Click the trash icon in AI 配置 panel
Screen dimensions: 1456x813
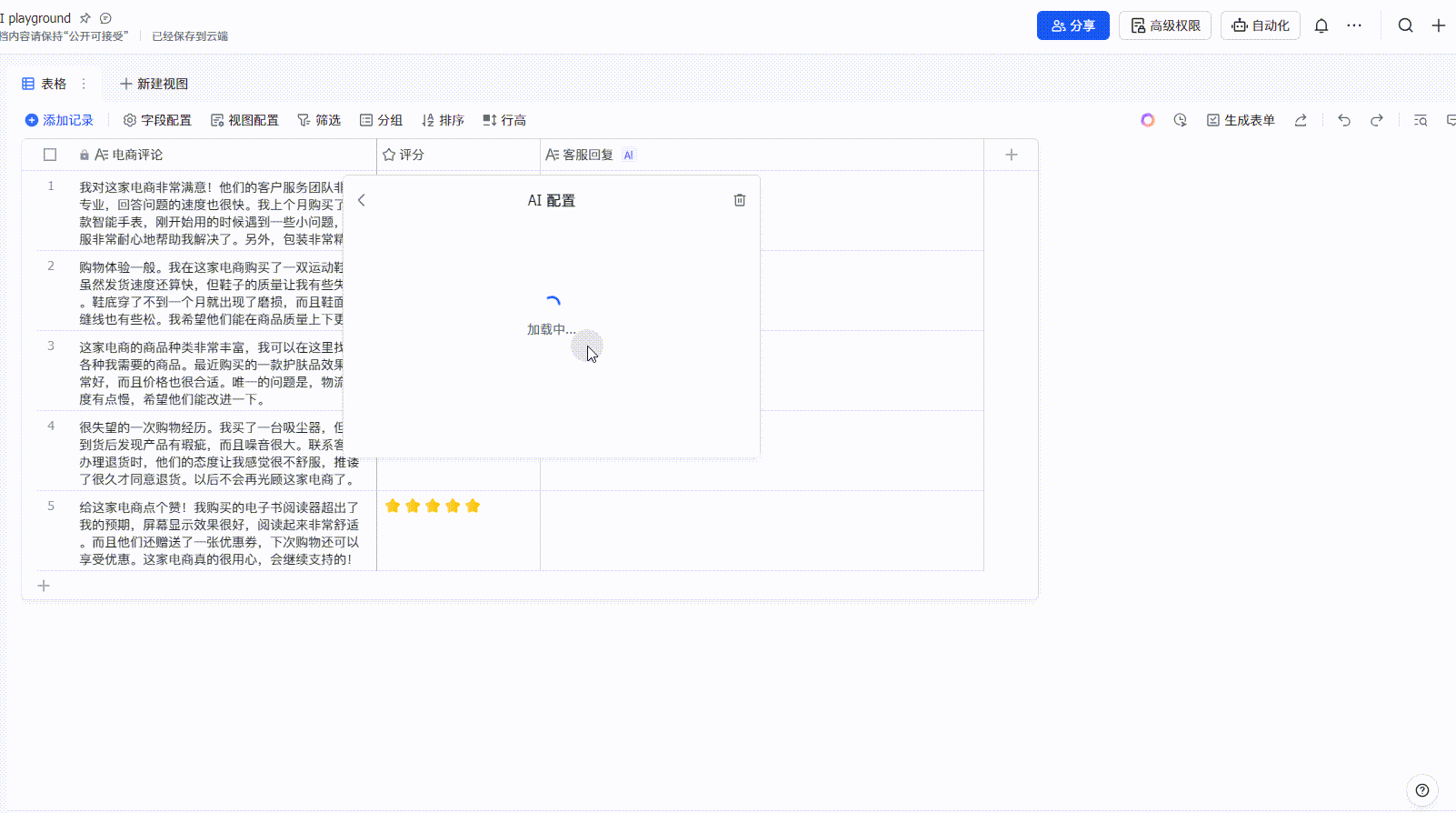point(740,200)
